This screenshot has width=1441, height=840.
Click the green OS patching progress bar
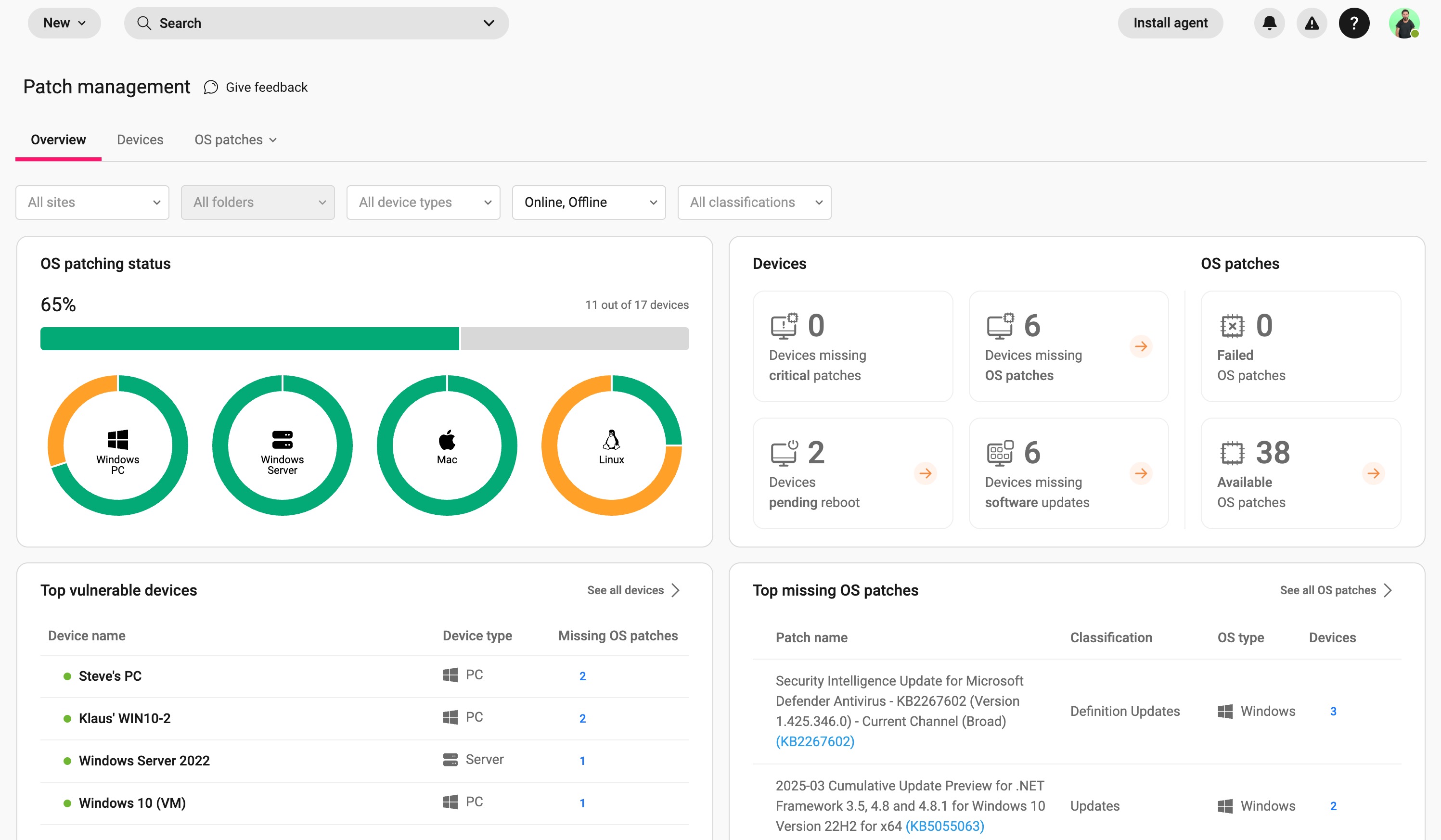249,339
